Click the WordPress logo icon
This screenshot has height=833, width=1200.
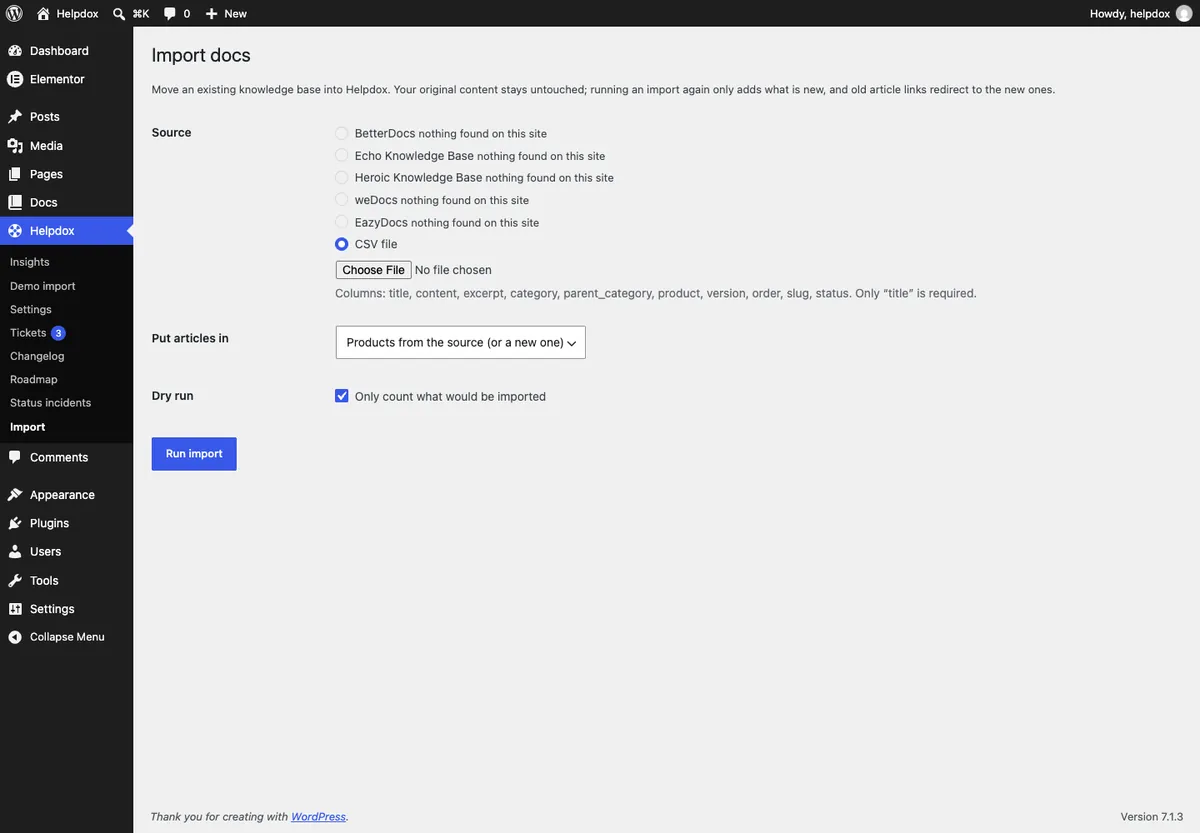[14, 13]
